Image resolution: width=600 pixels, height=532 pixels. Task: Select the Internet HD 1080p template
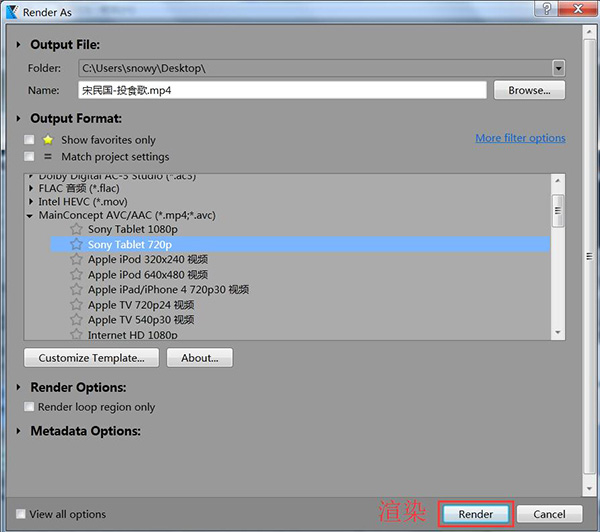(x=133, y=335)
